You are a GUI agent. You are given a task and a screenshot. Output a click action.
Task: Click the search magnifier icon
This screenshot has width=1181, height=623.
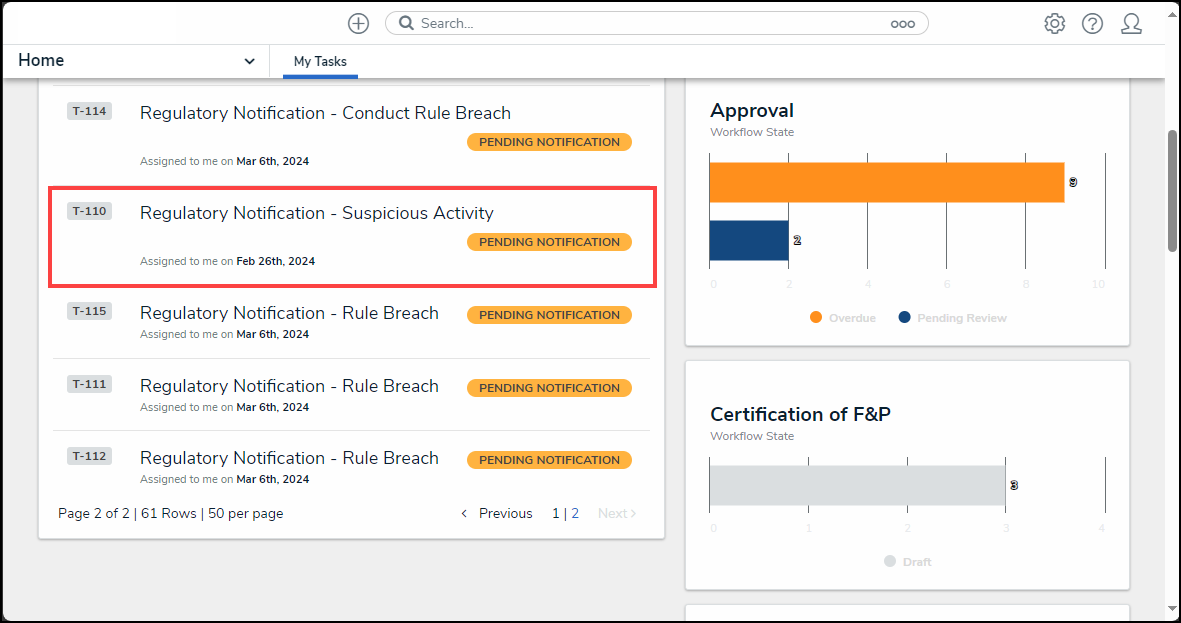click(404, 23)
